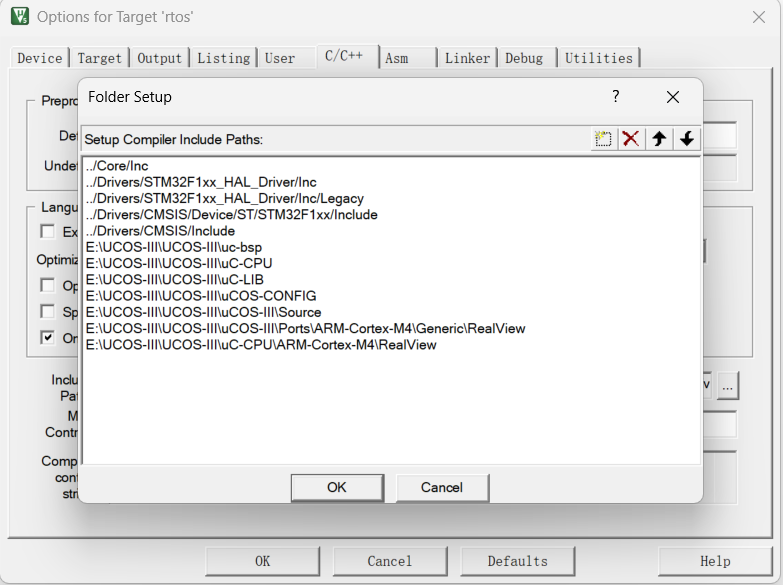783x585 pixels.
Task: Select ../Drivers/STM32F1xx_HAL_Driver/Inc path
Action: tap(201, 182)
